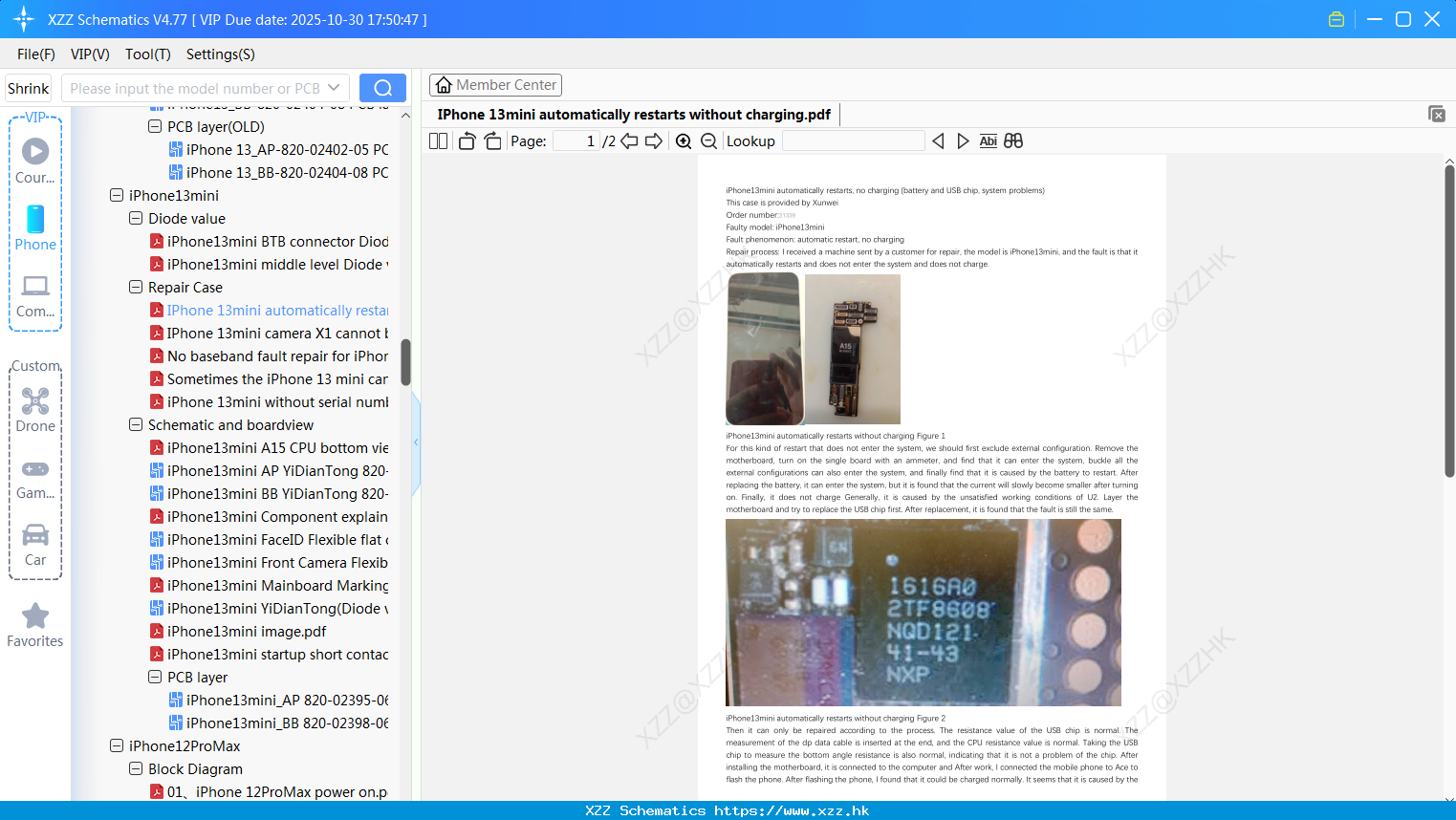Click the binoculars search icon
Screen dimensions: 1456x820
click(x=1013, y=141)
